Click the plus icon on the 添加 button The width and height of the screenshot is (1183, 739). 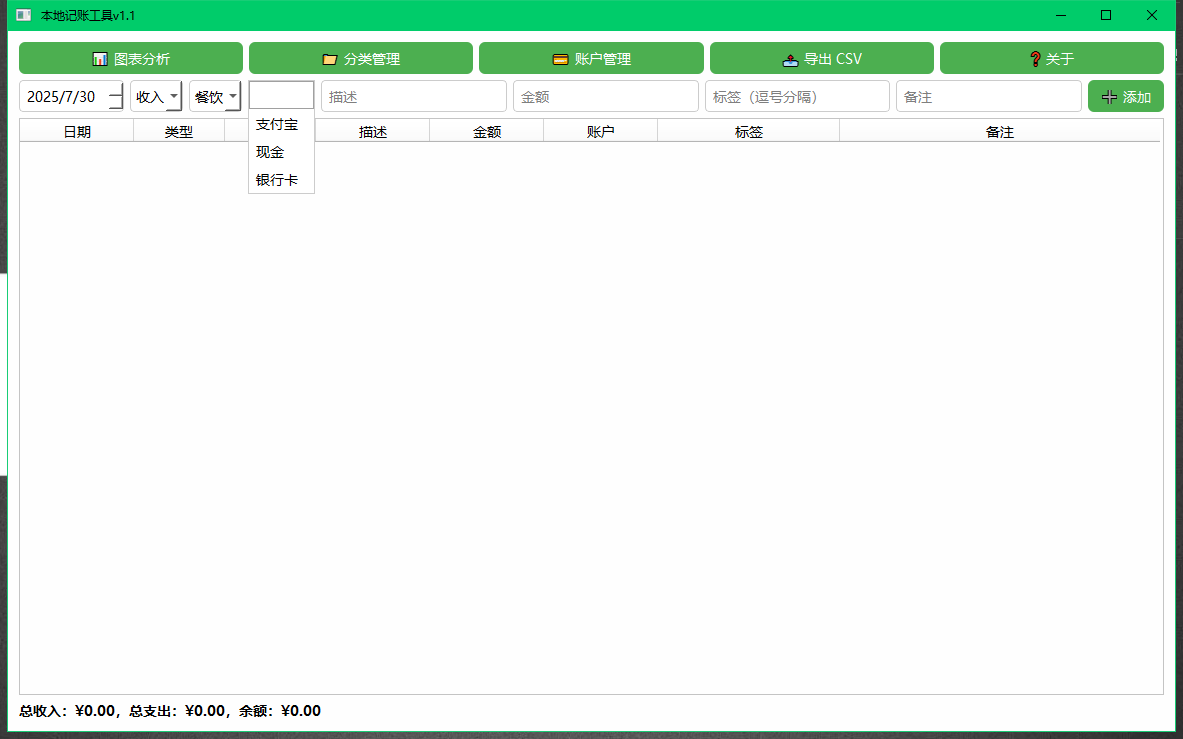(x=1108, y=96)
